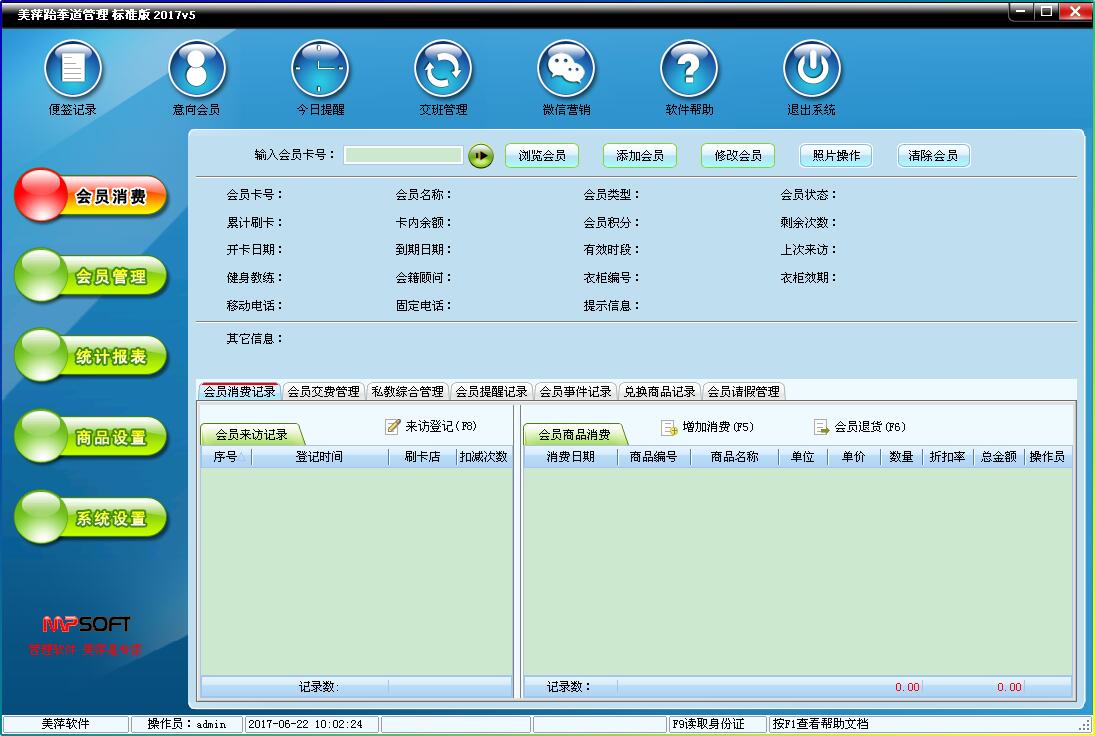The width and height of the screenshot is (1095, 736).
Task: Click the 输入会员卡号 input field
Action: point(403,155)
